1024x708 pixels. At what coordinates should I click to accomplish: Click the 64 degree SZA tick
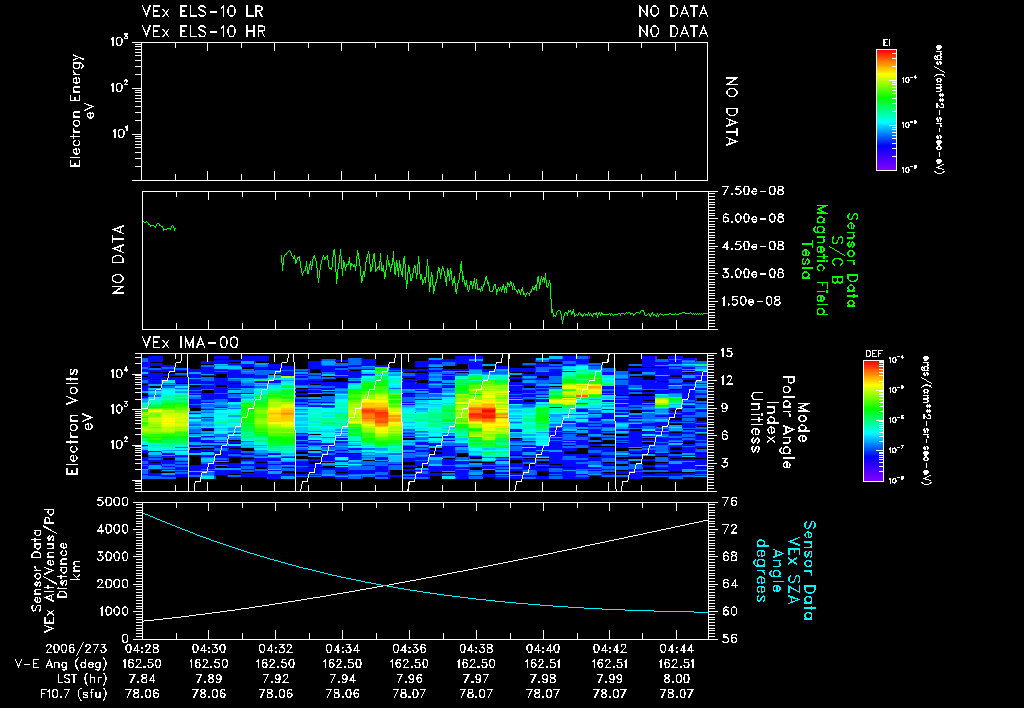(x=730, y=584)
